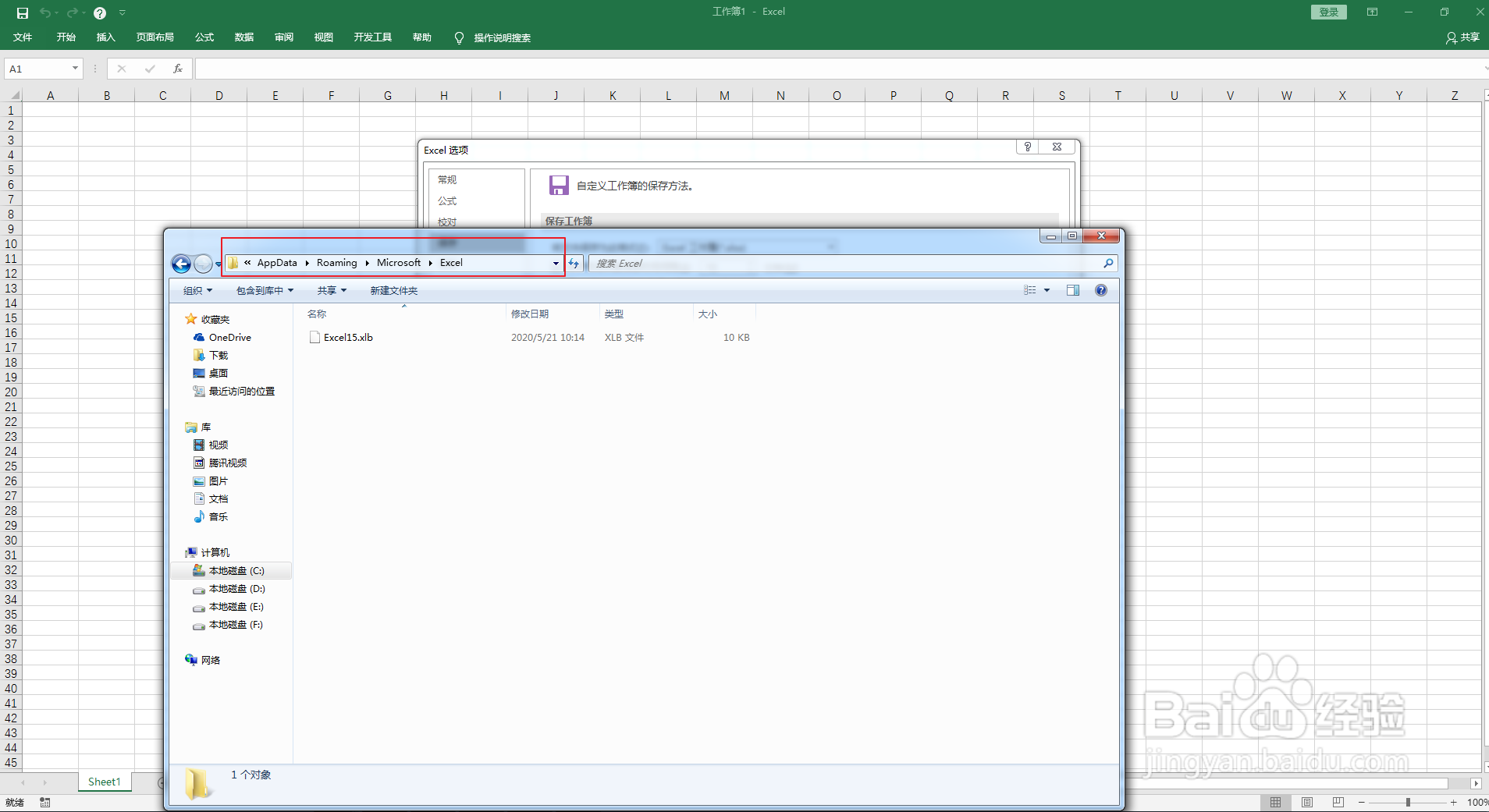Open the 包含到库中 dropdown
1489x812 pixels.
tap(265, 290)
